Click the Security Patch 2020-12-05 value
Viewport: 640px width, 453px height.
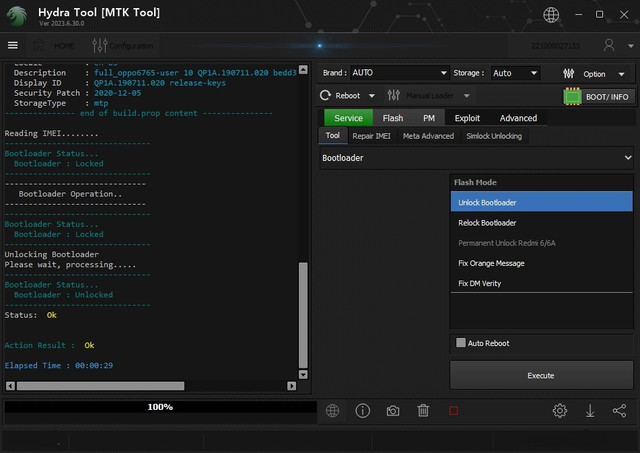118,93
